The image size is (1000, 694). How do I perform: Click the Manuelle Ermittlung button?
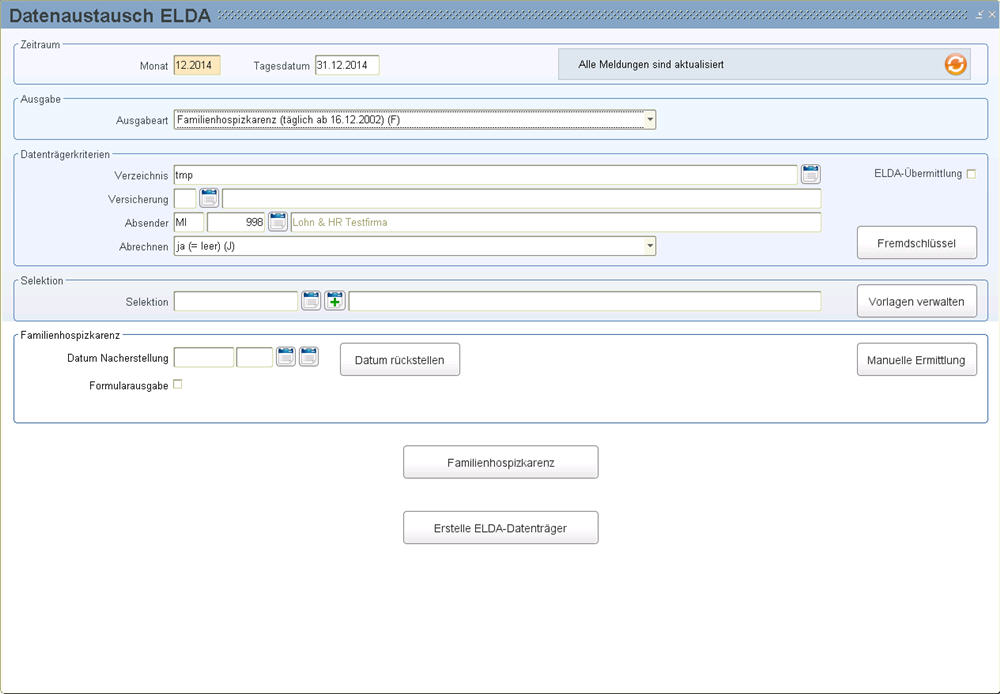coord(916,360)
